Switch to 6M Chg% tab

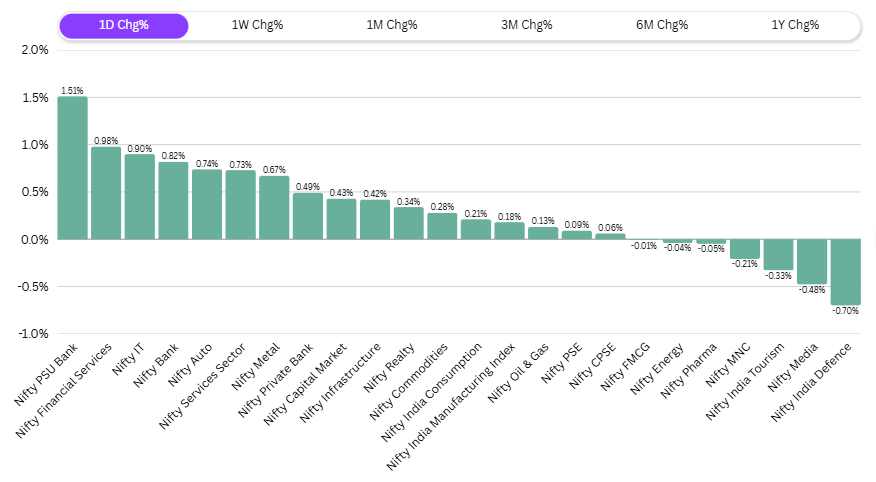click(x=661, y=26)
